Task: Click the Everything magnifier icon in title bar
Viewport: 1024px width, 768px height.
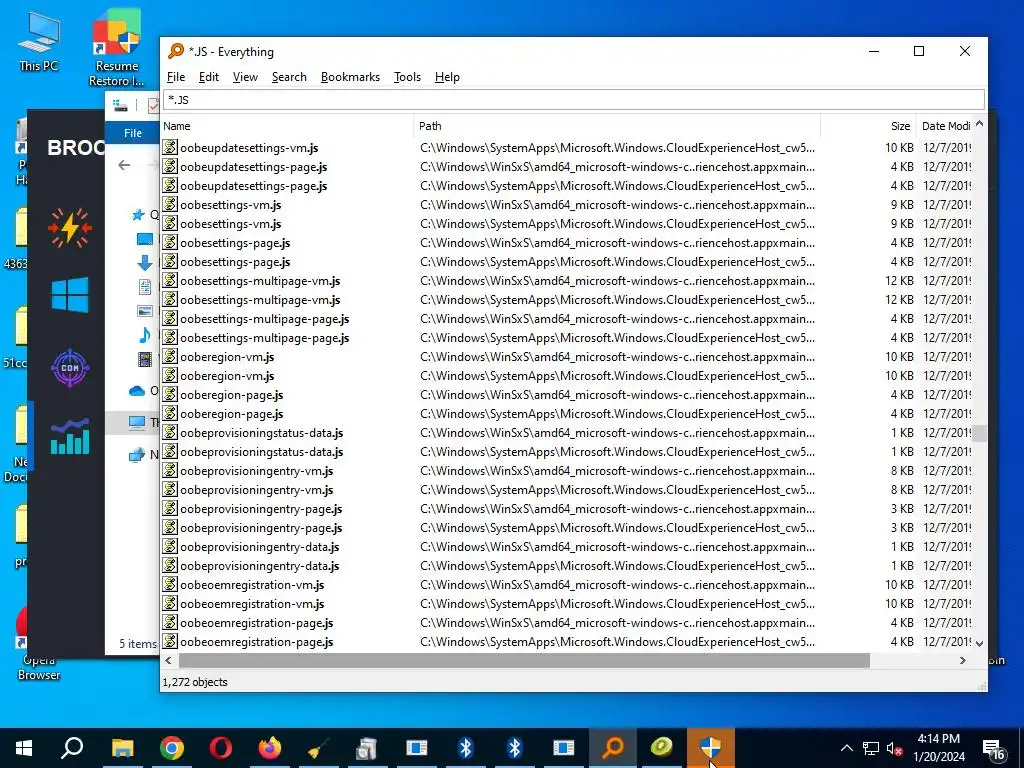Action: pos(175,51)
